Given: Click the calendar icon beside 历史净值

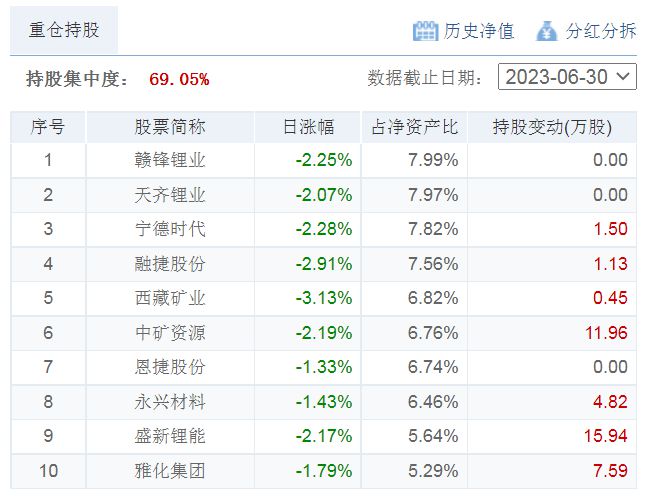Looking at the screenshot, I should (x=425, y=31).
